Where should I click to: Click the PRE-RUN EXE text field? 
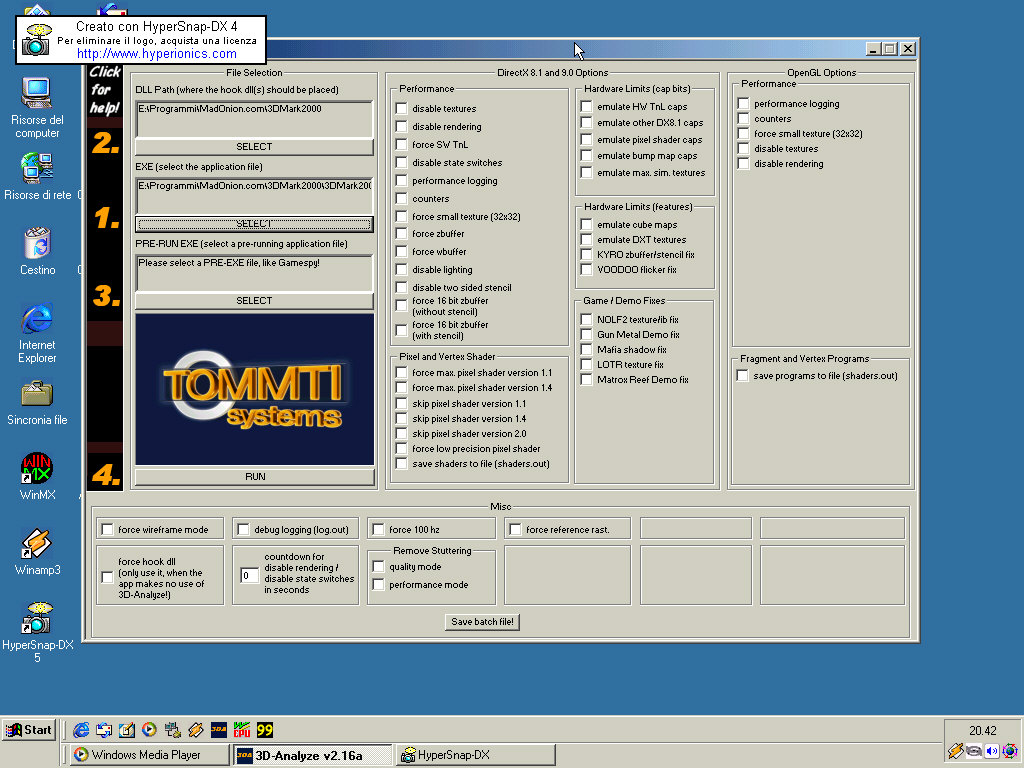(254, 273)
